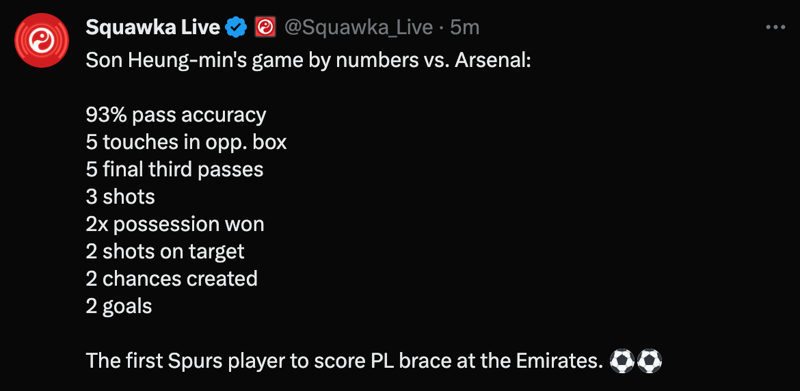Open the @Squawka_Live handle link

(x=358, y=28)
